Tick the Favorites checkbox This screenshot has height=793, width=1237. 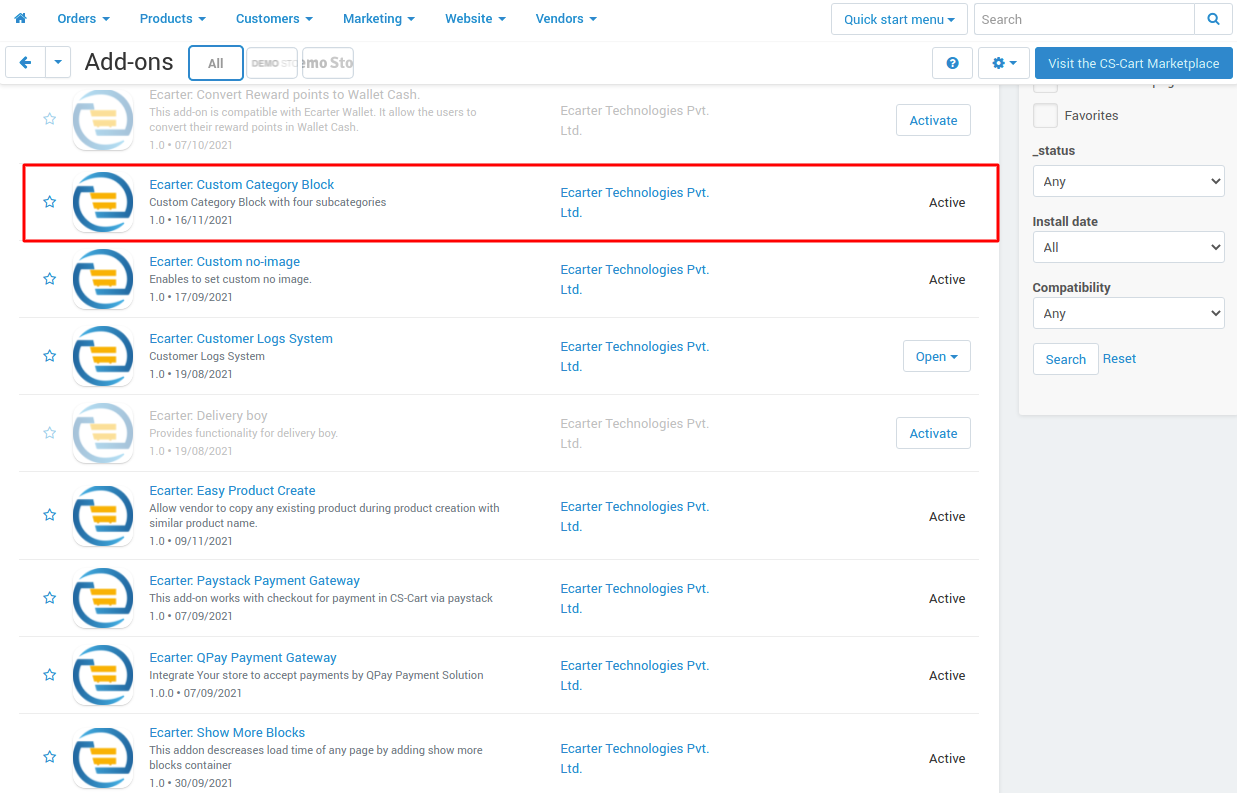[1045, 115]
